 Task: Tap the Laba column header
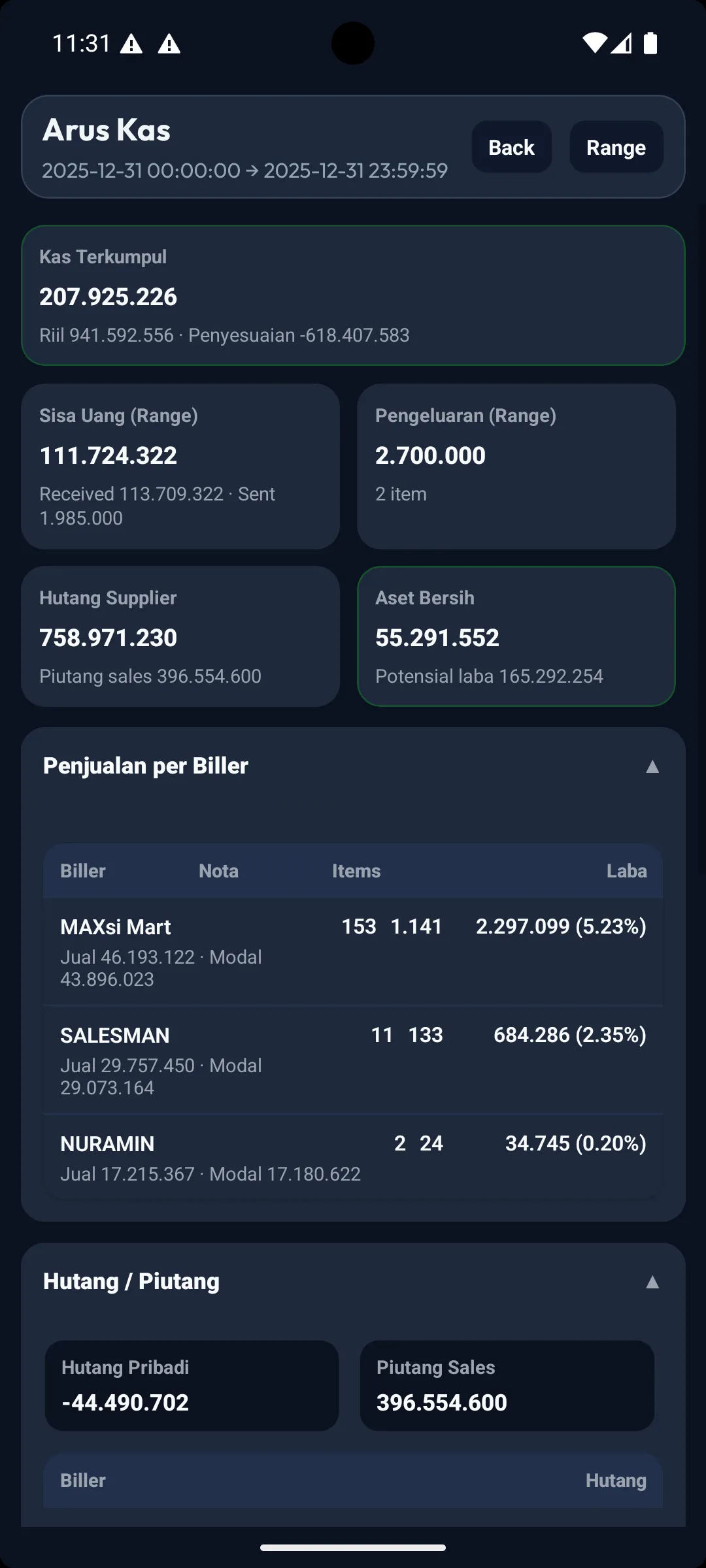point(626,871)
